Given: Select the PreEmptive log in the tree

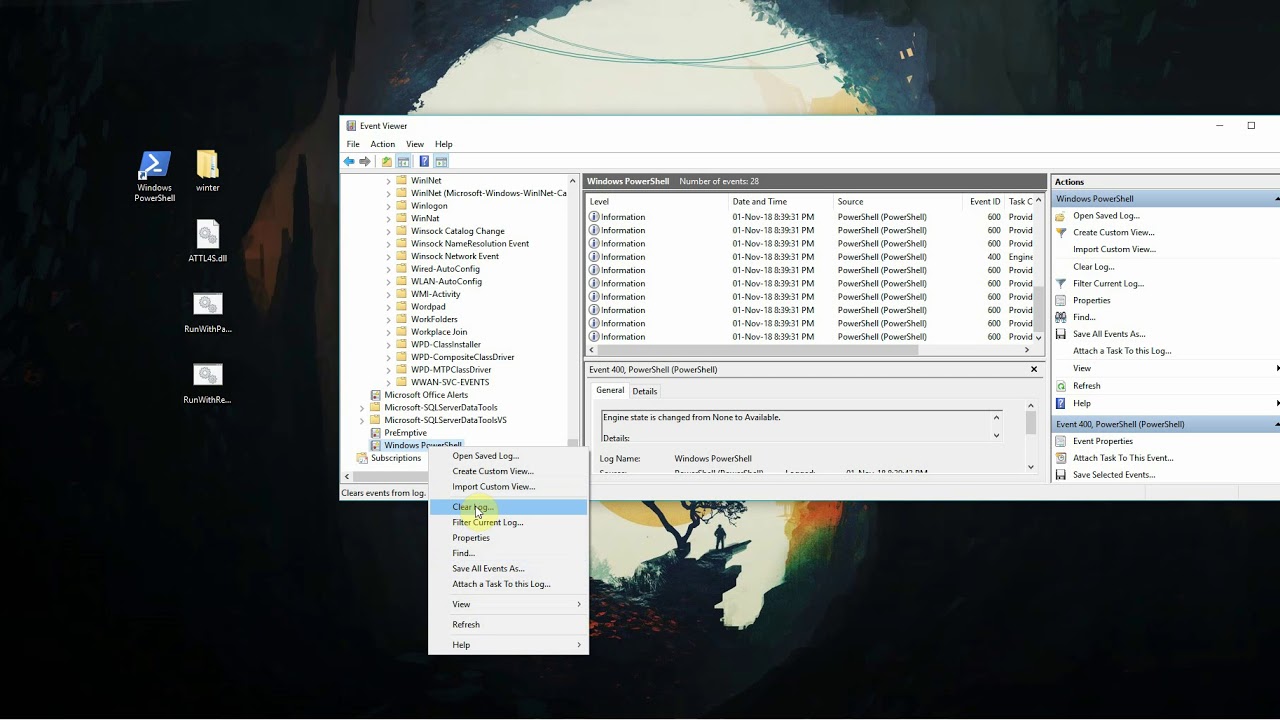Looking at the screenshot, I should tap(405, 433).
